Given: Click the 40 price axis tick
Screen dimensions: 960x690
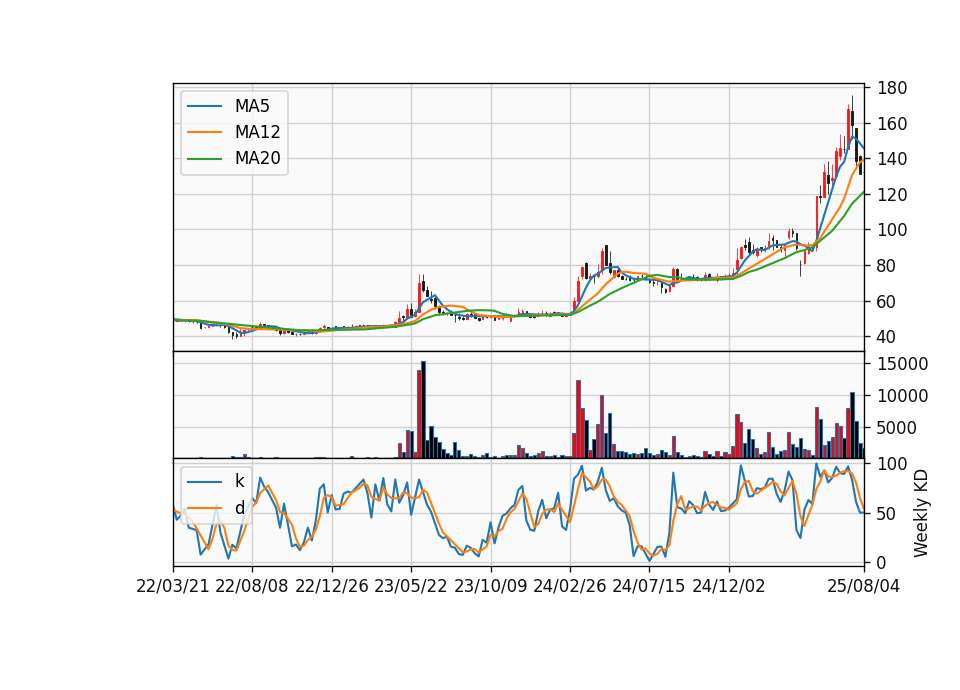Looking at the screenshot, I should [887, 337].
